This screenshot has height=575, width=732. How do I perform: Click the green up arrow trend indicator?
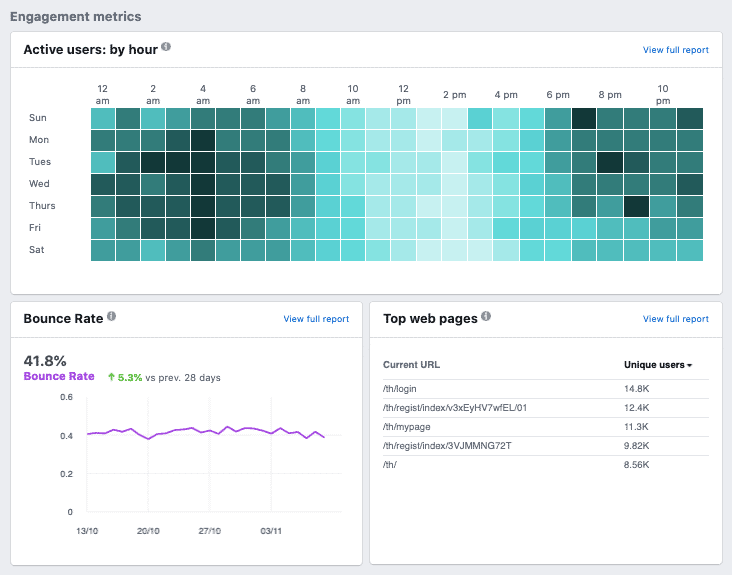pyautogui.click(x=111, y=377)
